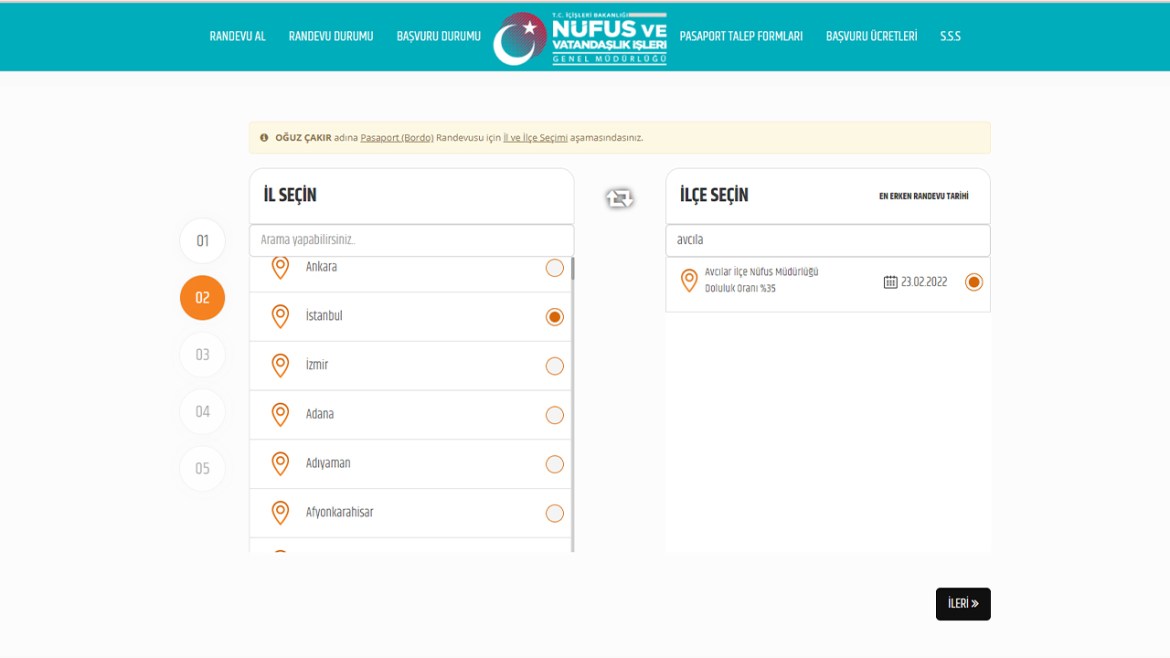The image size is (1170, 658).
Task: Click the location pin icon beside Afyonkarahisar
Action: pos(281,513)
